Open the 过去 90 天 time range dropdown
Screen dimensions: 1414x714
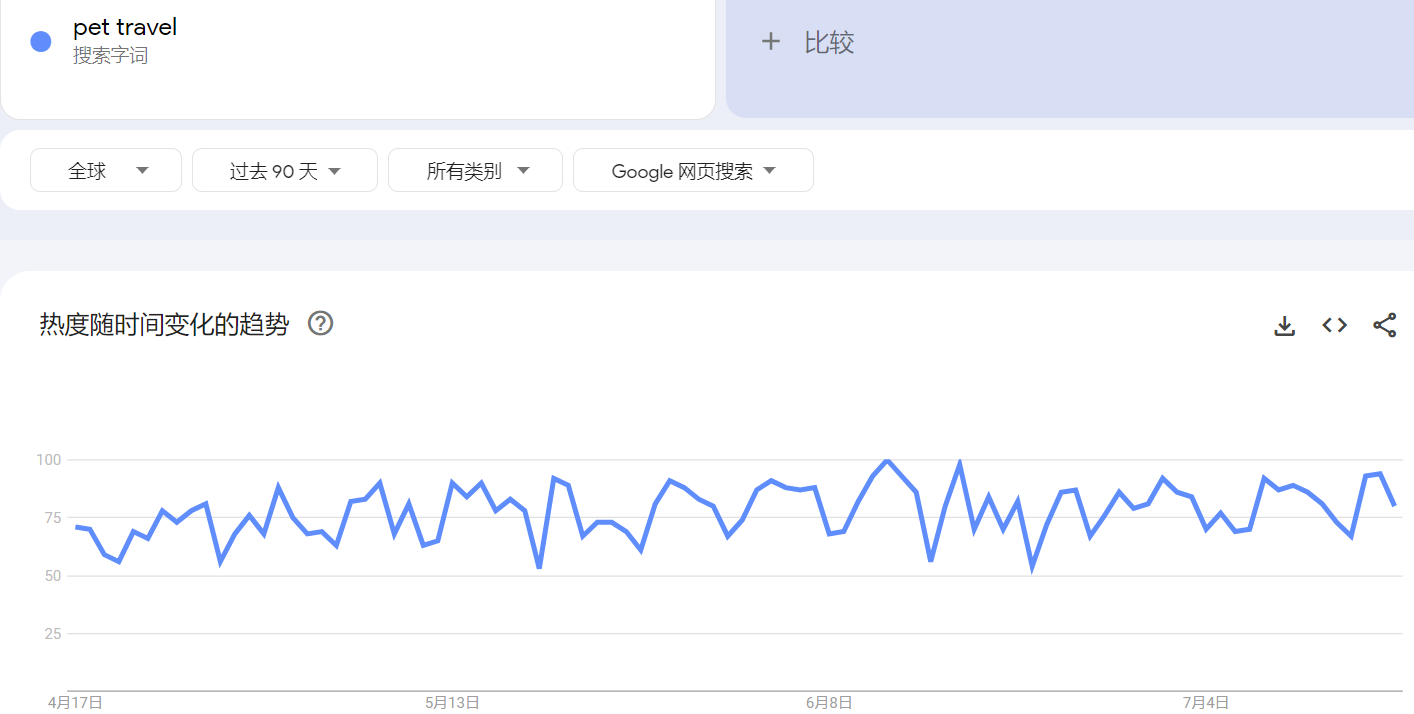(x=285, y=170)
